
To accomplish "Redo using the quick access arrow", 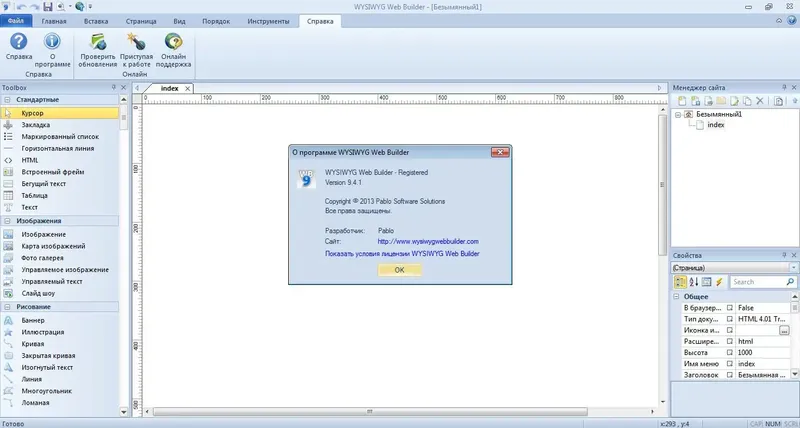I will [x=35, y=7].
